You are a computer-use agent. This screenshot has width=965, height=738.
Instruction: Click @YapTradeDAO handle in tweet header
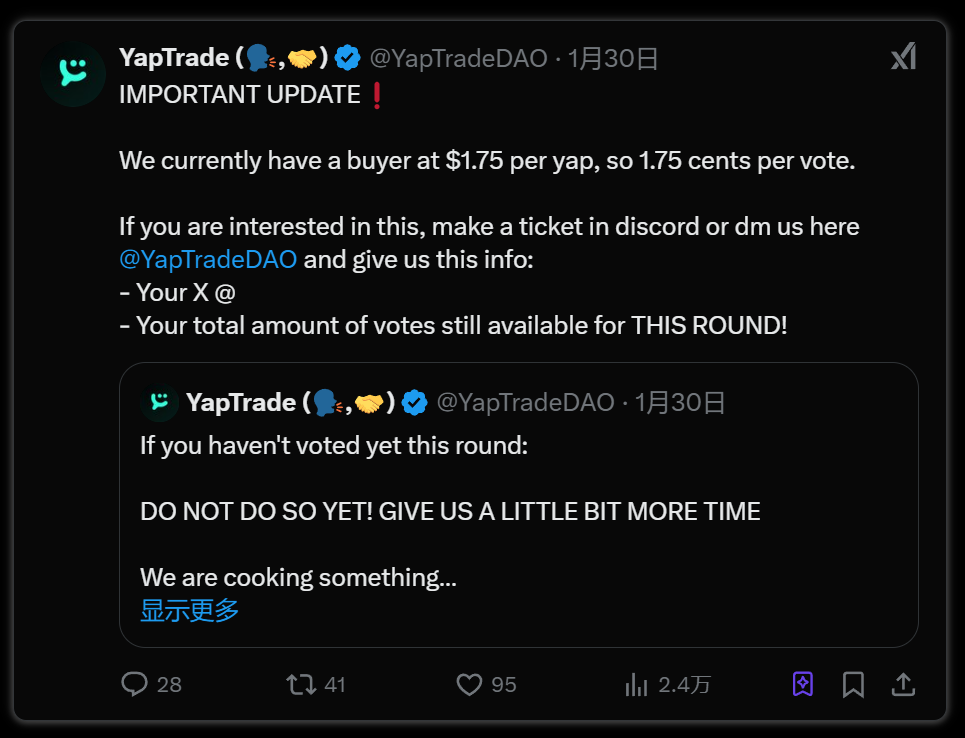(x=458, y=58)
